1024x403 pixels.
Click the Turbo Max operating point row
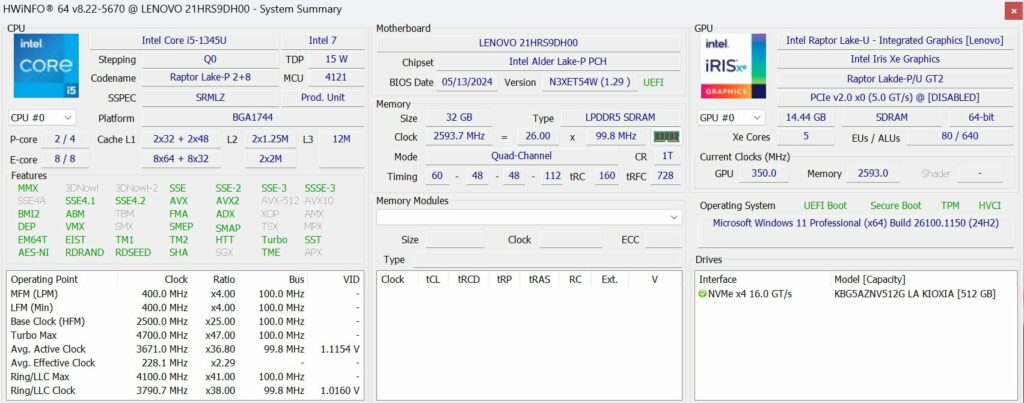pyautogui.click(x=185, y=335)
